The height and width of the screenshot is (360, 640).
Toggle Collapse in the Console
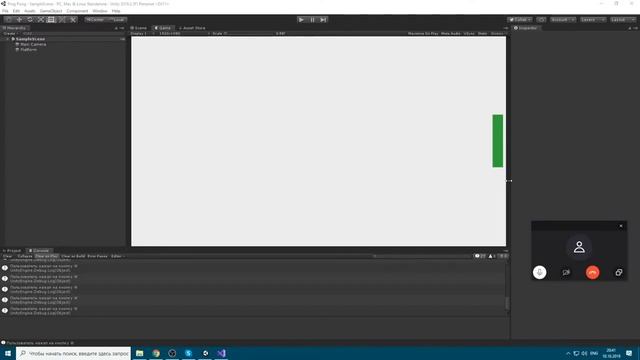(x=24, y=256)
